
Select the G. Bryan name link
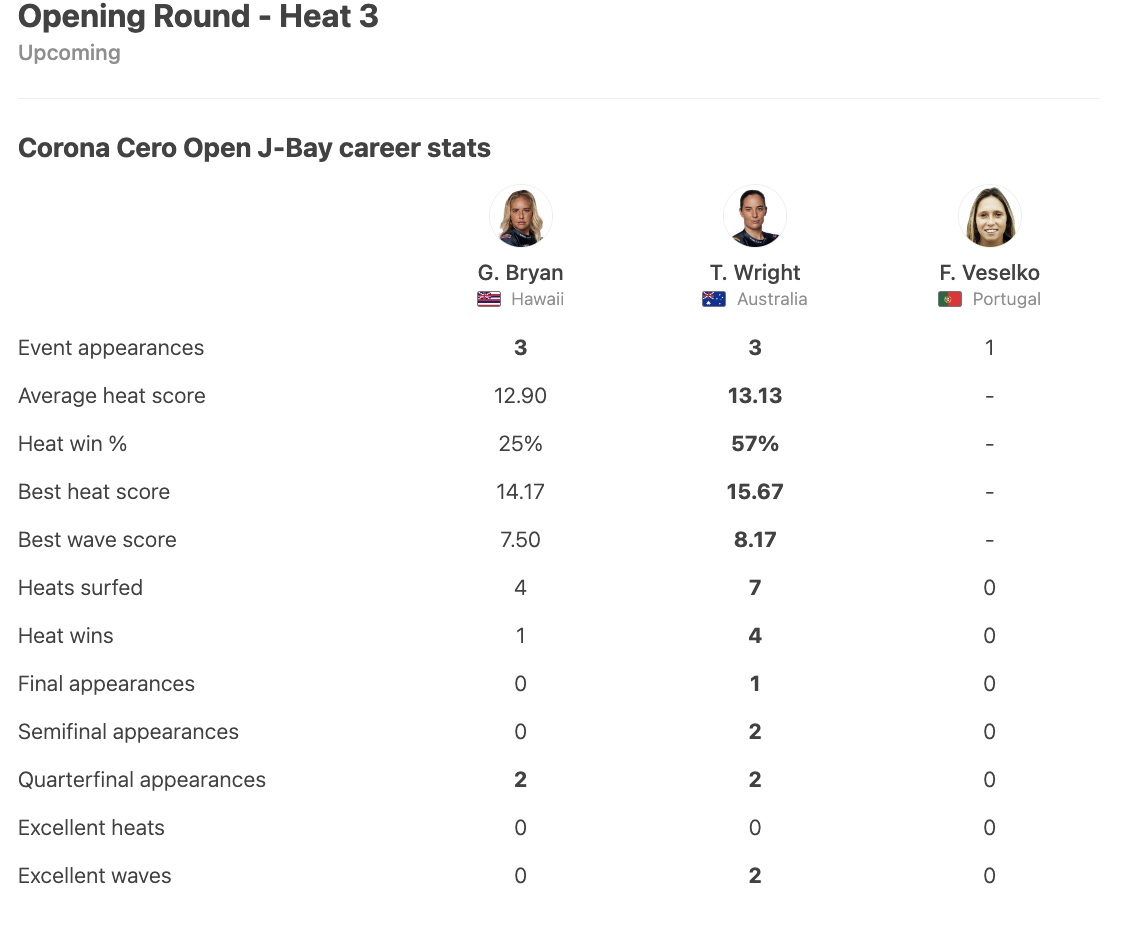[520, 273]
